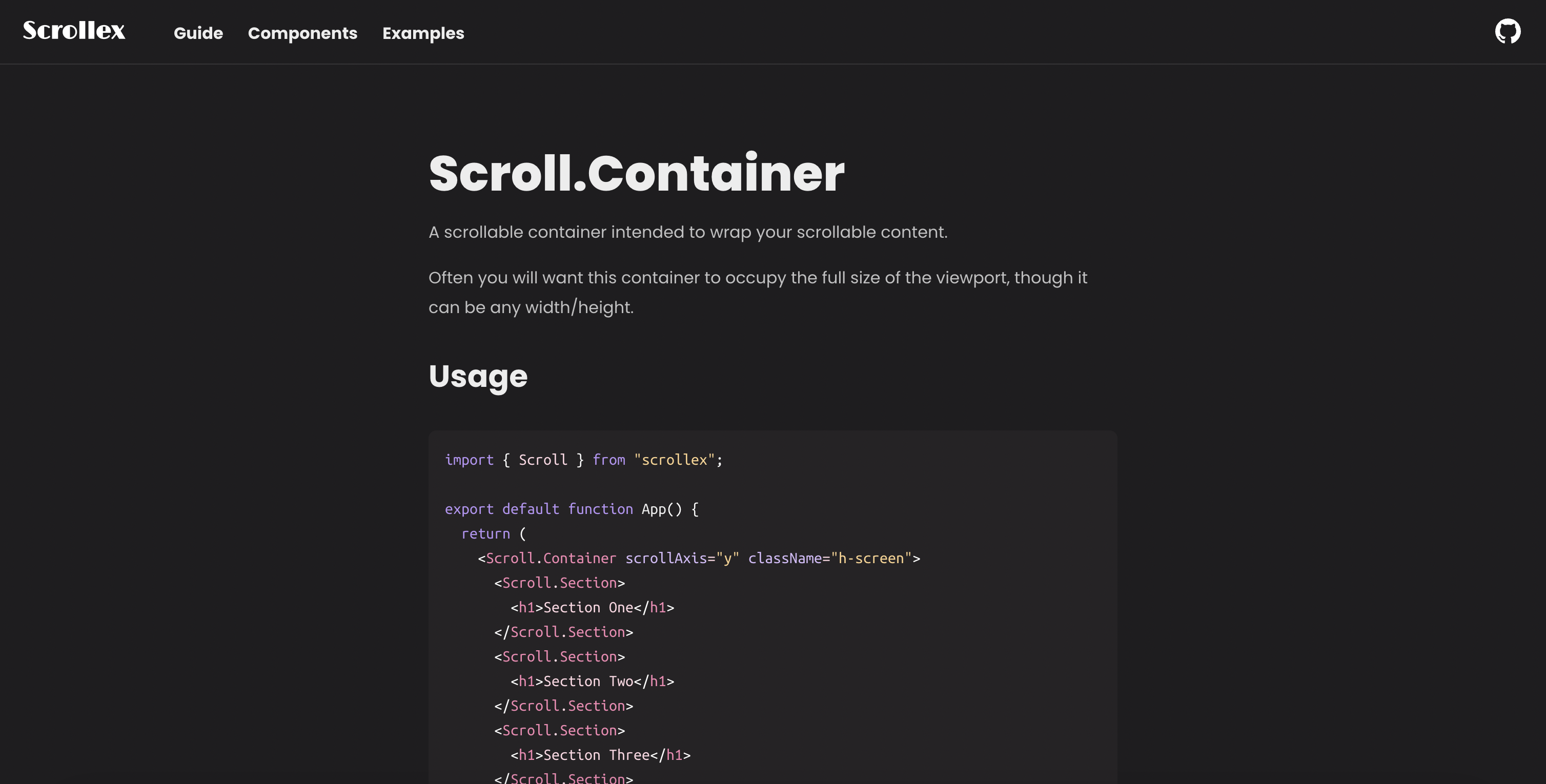Click the scrollable container description paragraph
This screenshot has width=1546, height=784.
tap(688, 232)
